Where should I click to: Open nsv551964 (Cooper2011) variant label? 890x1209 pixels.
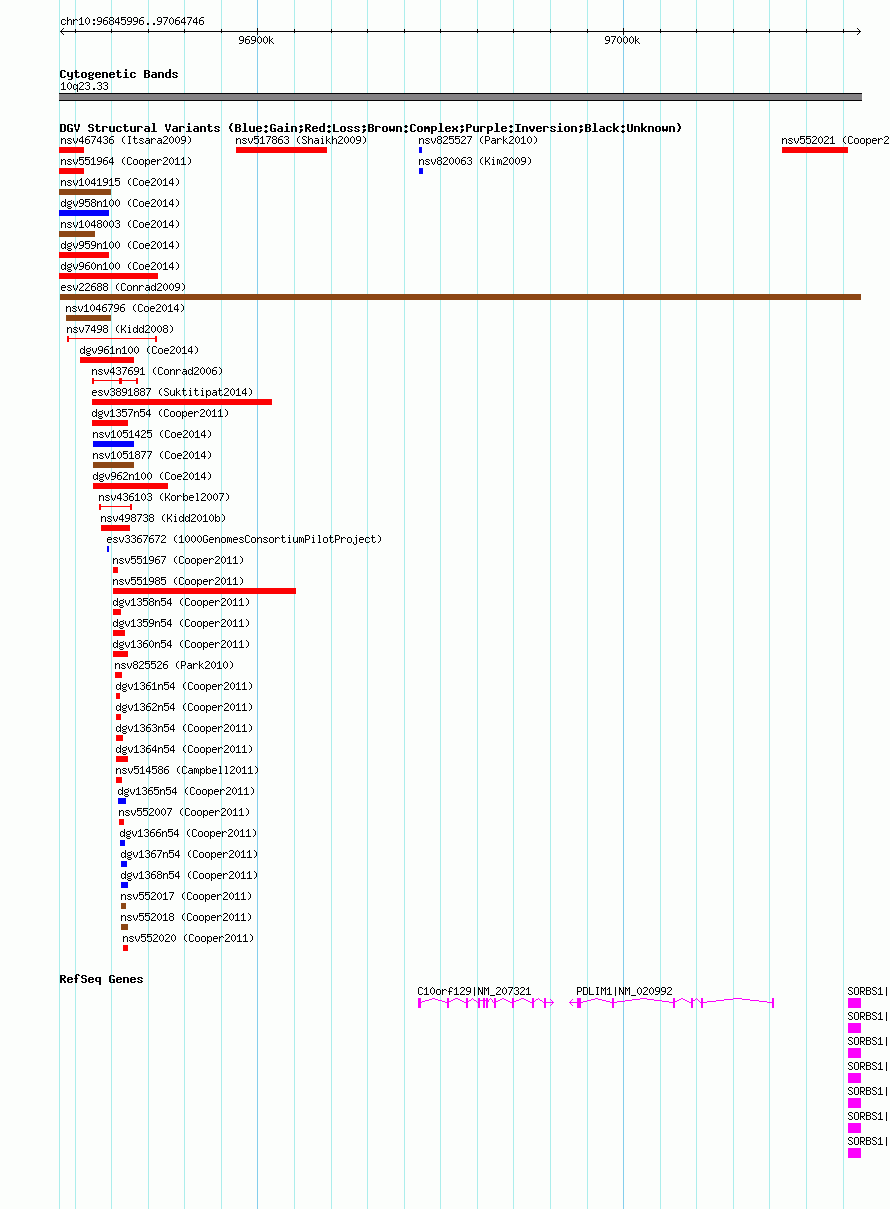[x=126, y=161]
